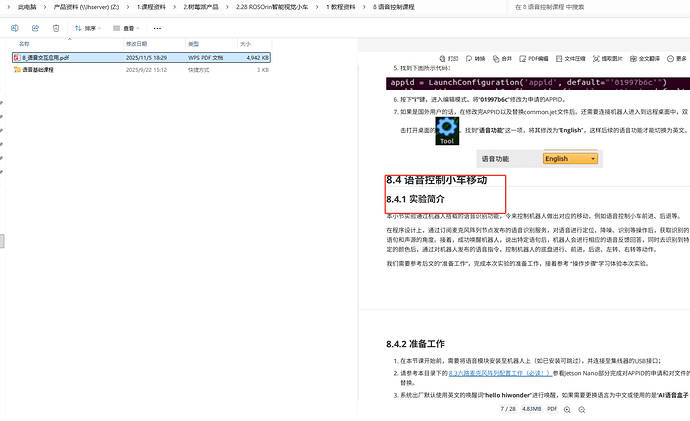Click 8 语音控制课程 breadcrumb segment
This screenshot has width=690, height=421.
393,7
